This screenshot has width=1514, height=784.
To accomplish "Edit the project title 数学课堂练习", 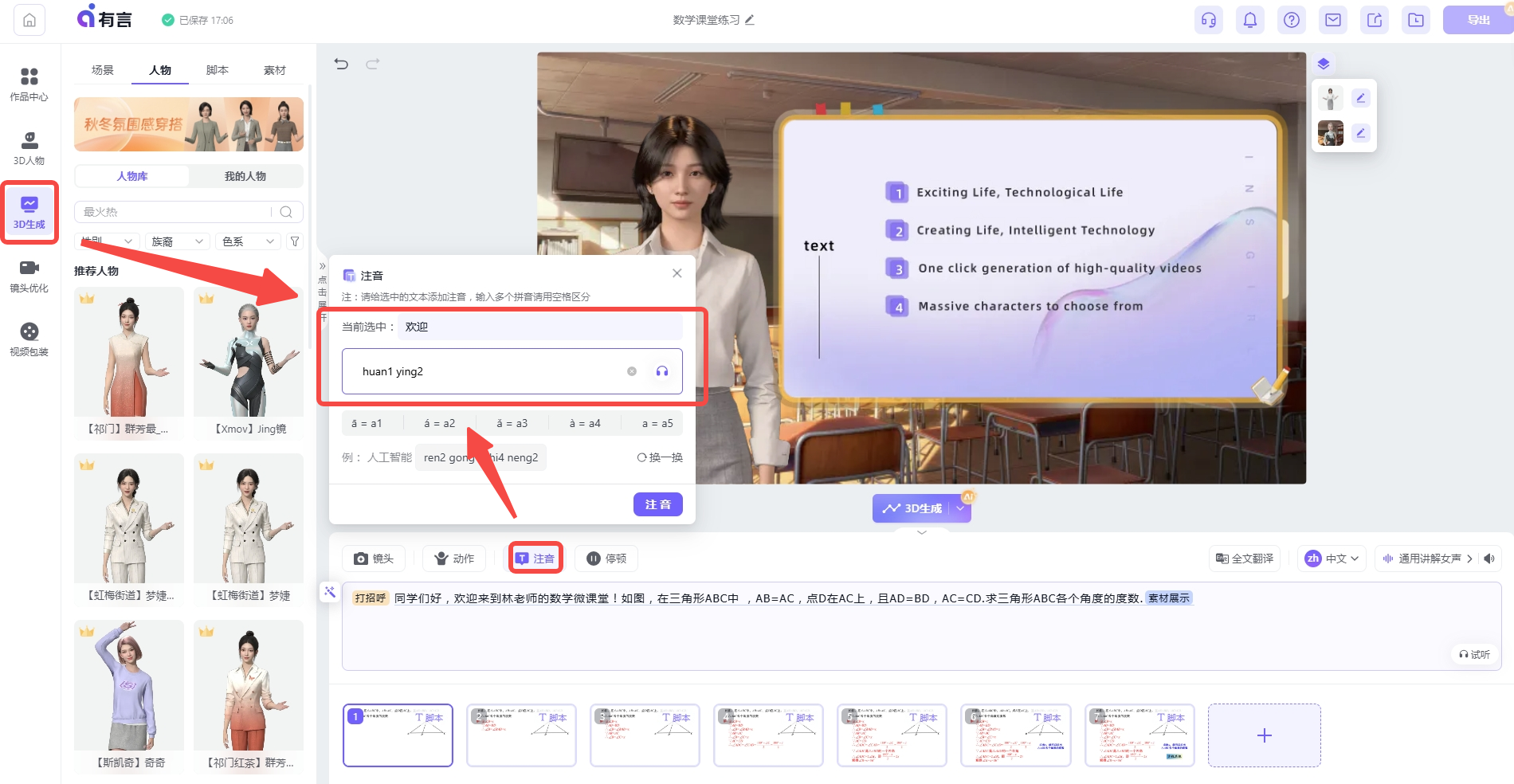I will 749,20.
